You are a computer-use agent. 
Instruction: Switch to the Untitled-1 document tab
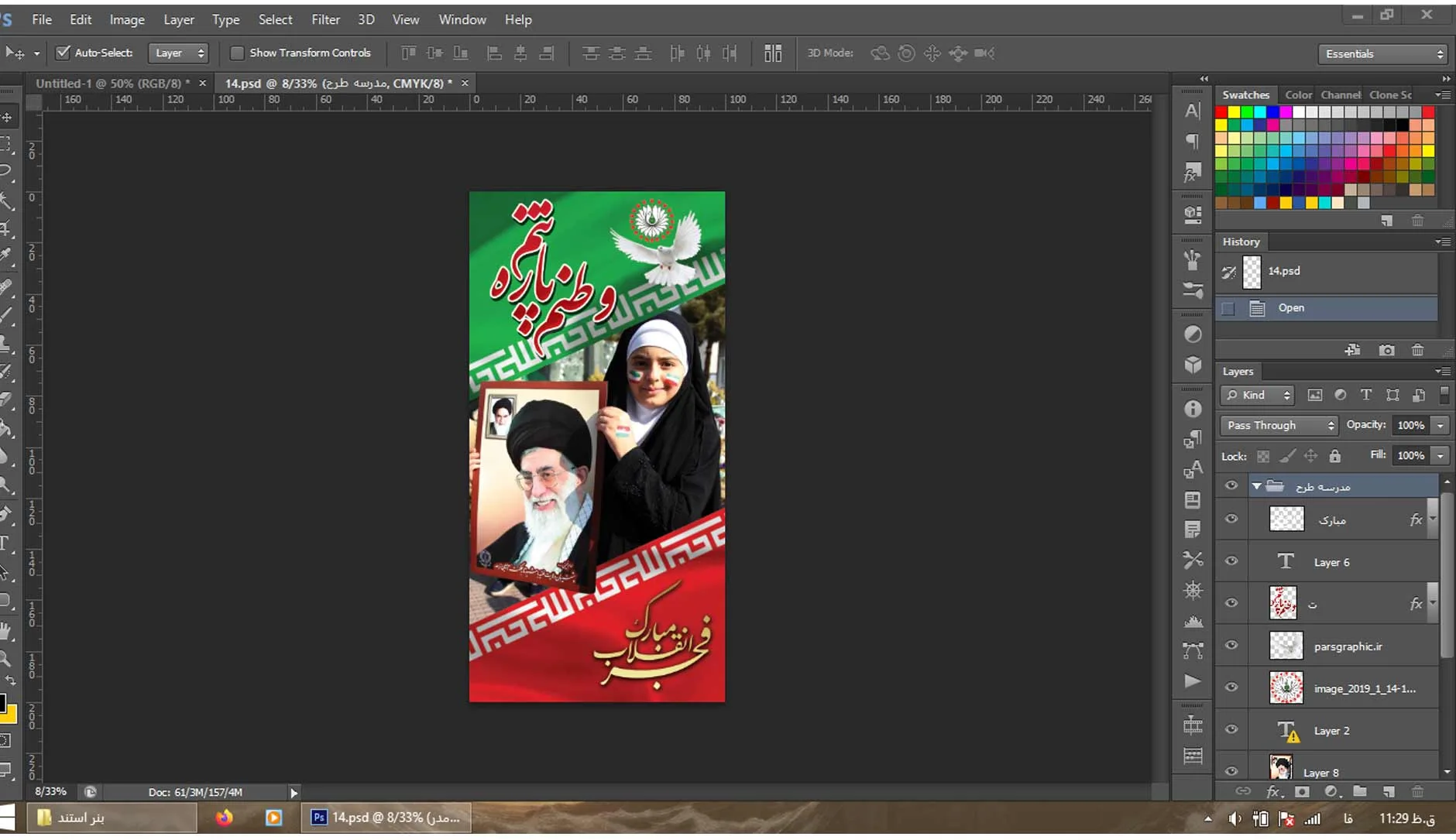click(x=113, y=83)
